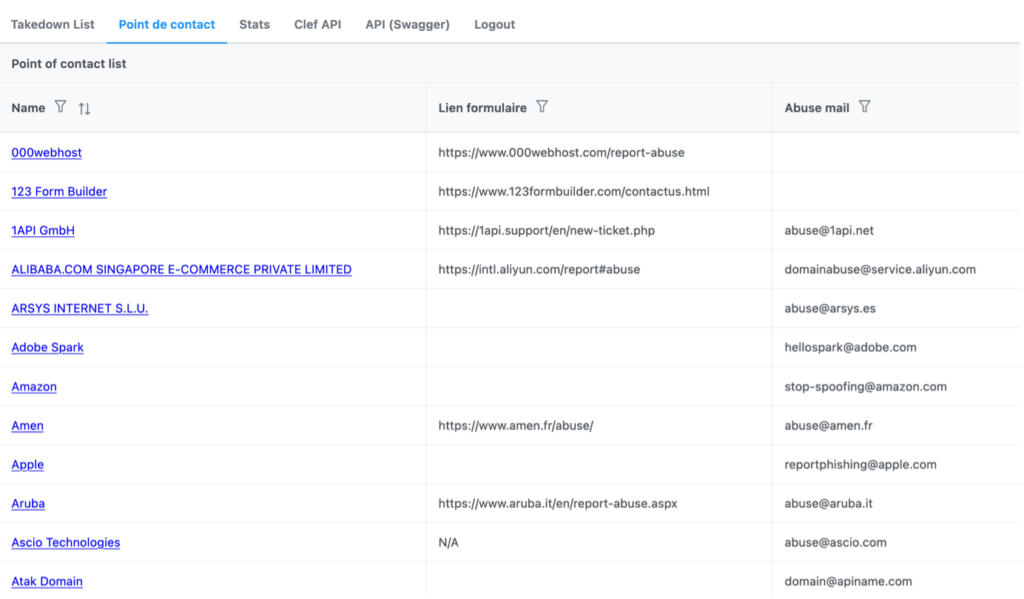Screen dimensions: 1024x599
Task: Select the Point de contact tab
Action: coord(167,24)
